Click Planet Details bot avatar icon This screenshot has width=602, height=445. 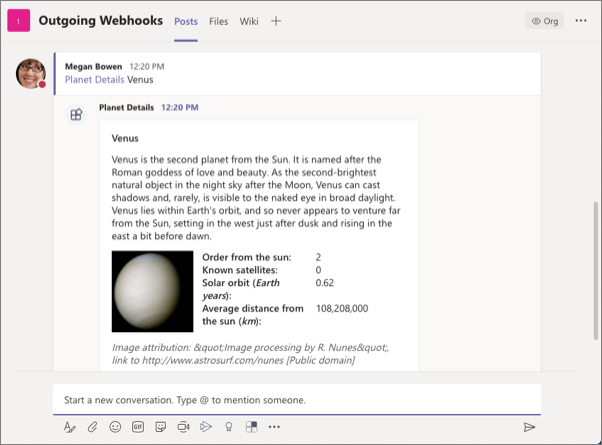click(76, 114)
